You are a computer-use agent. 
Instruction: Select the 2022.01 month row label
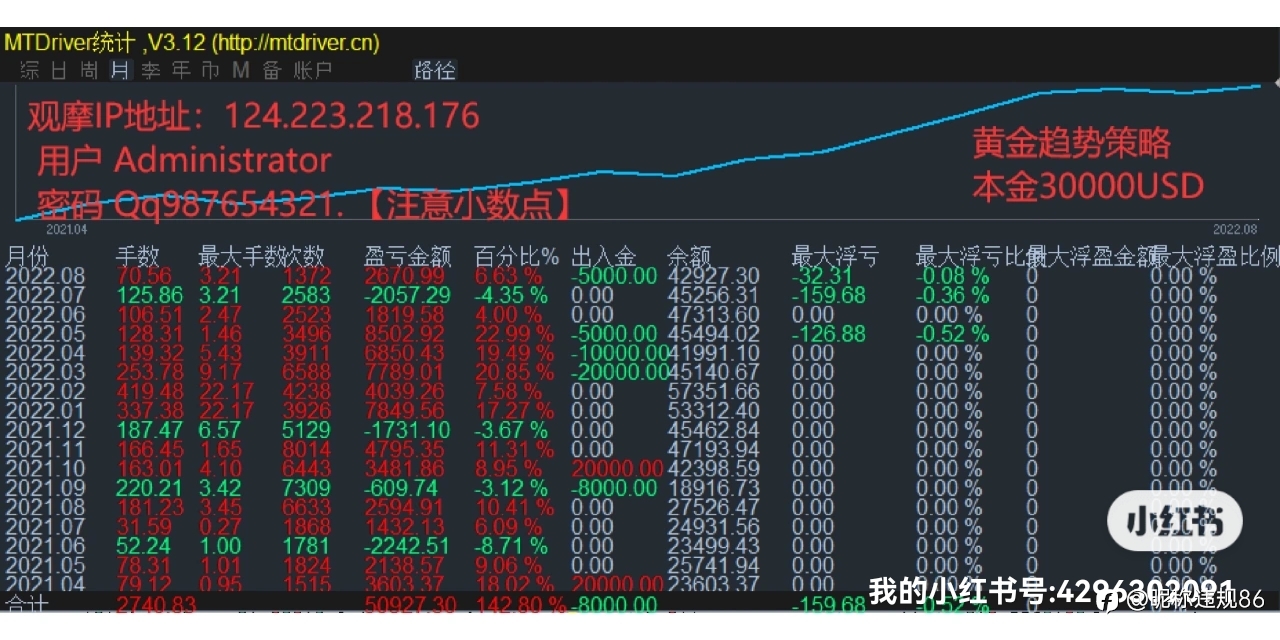(46, 411)
